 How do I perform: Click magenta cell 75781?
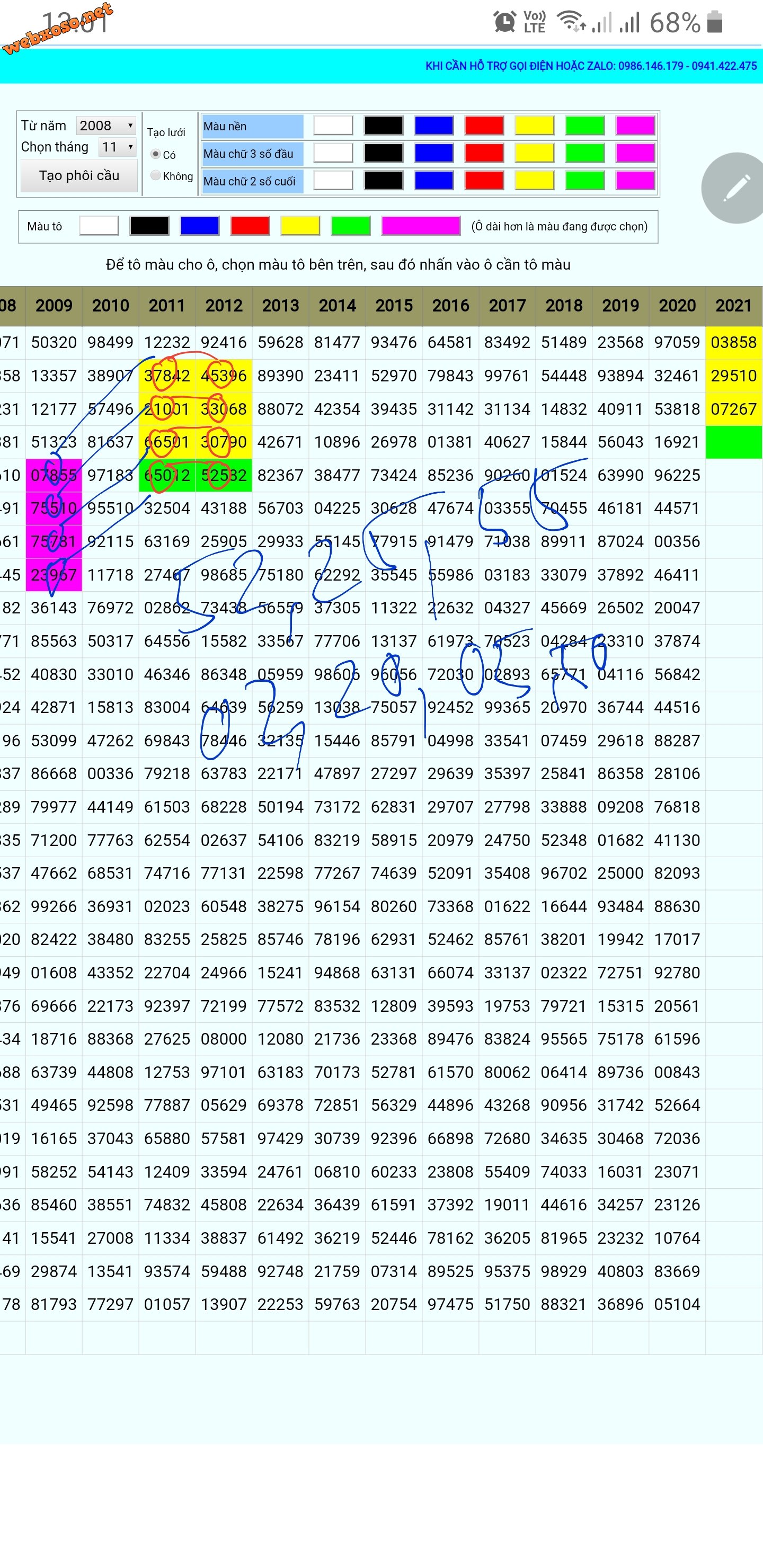[x=54, y=542]
